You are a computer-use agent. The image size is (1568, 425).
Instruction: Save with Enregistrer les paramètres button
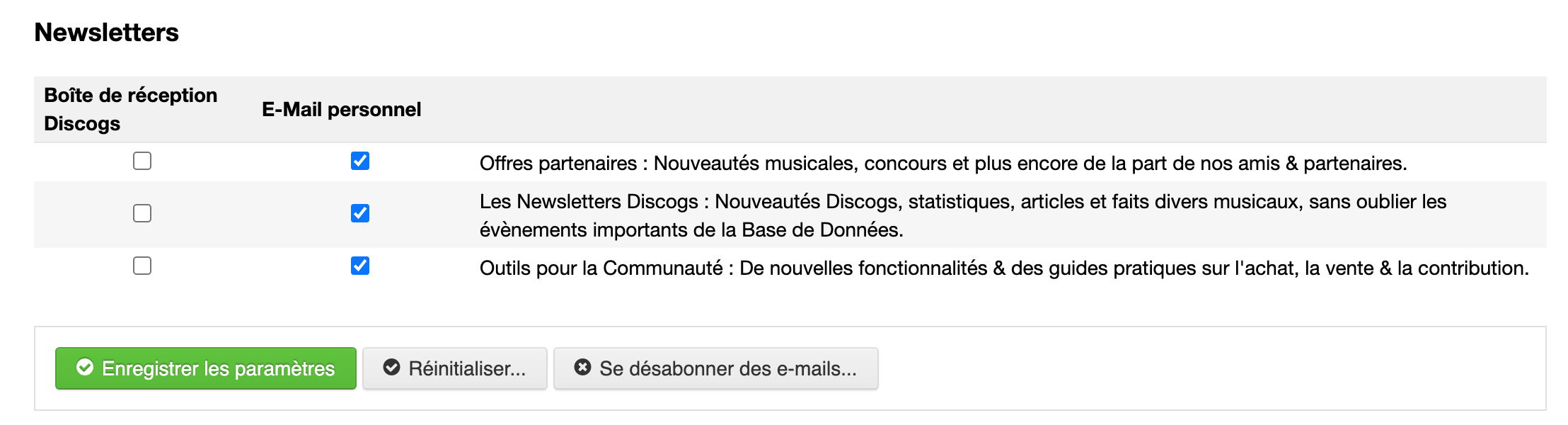(206, 368)
